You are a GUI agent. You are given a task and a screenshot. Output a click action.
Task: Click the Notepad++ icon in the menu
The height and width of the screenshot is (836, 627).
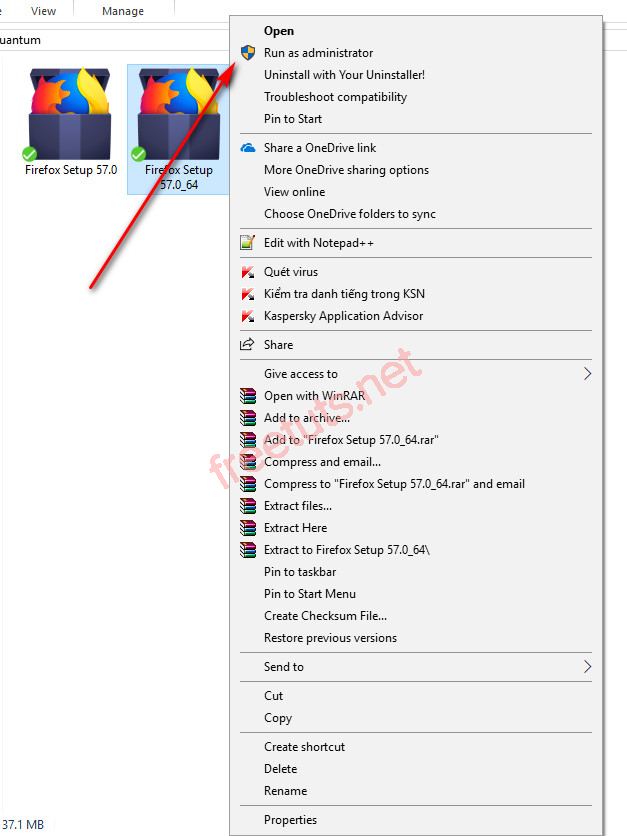click(x=248, y=243)
